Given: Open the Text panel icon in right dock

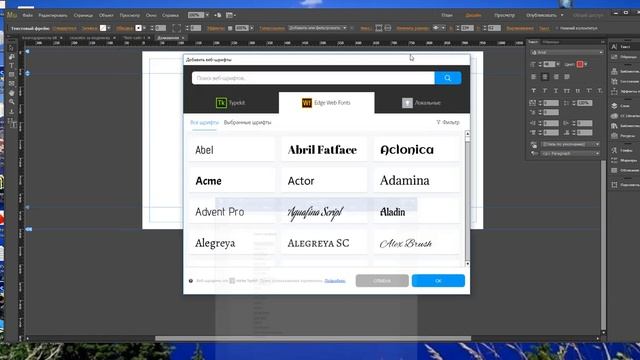Looking at the screenshot, I should [614, 47].
